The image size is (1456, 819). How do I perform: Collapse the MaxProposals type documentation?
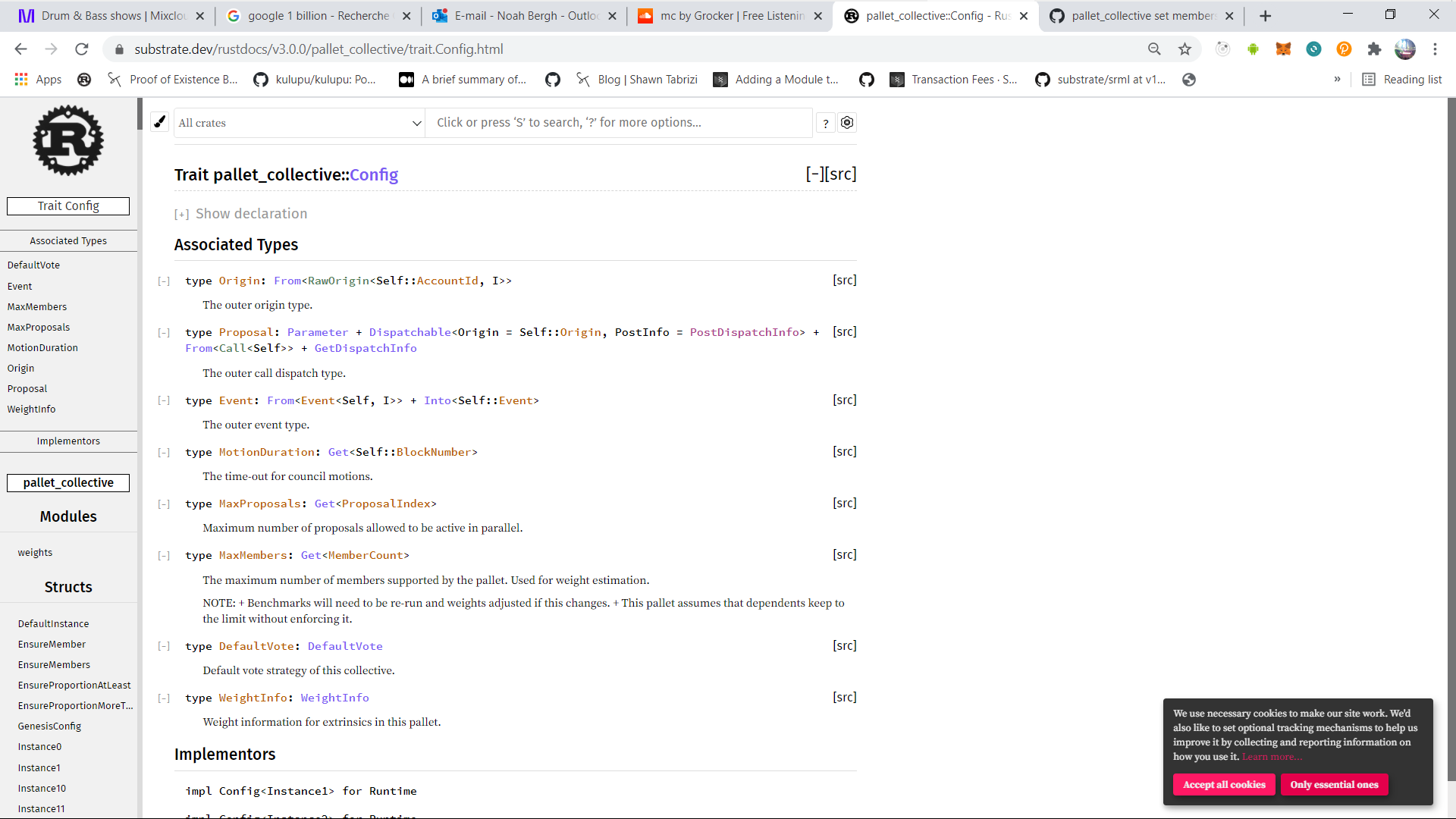(164, 504)
